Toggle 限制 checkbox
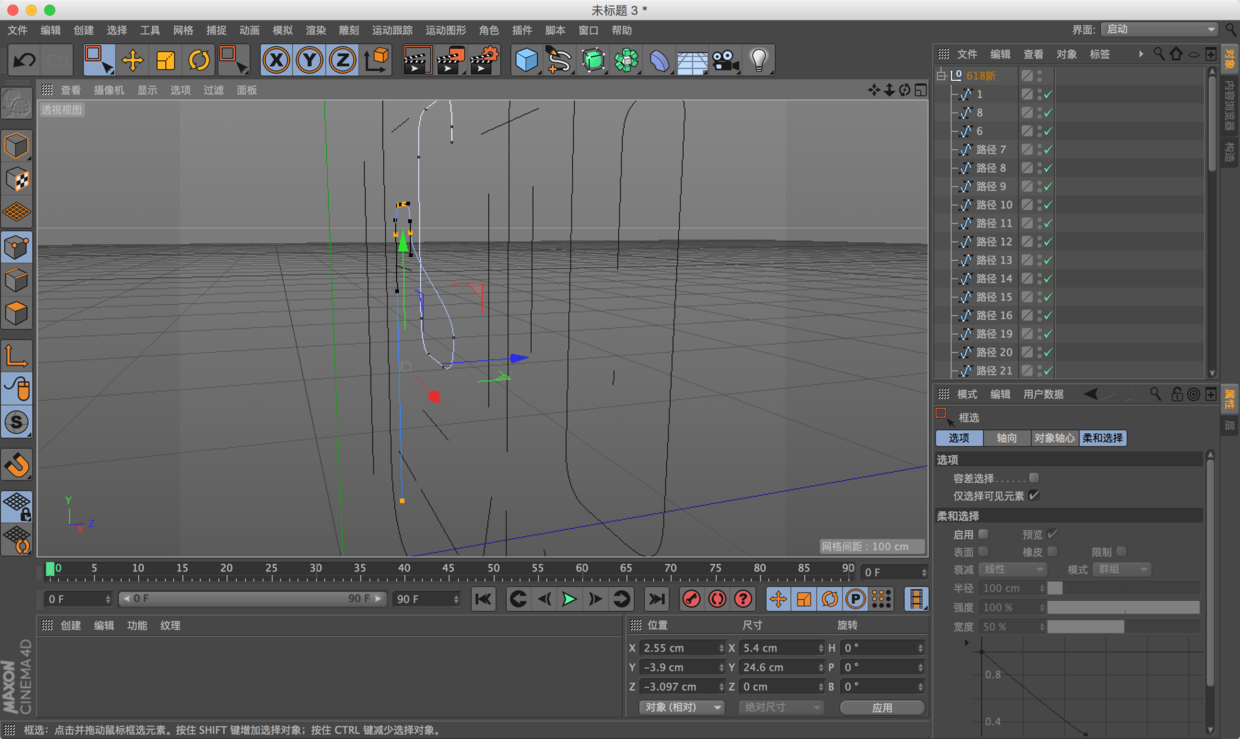This screenshot has width=1240, height=739. 1121,551
